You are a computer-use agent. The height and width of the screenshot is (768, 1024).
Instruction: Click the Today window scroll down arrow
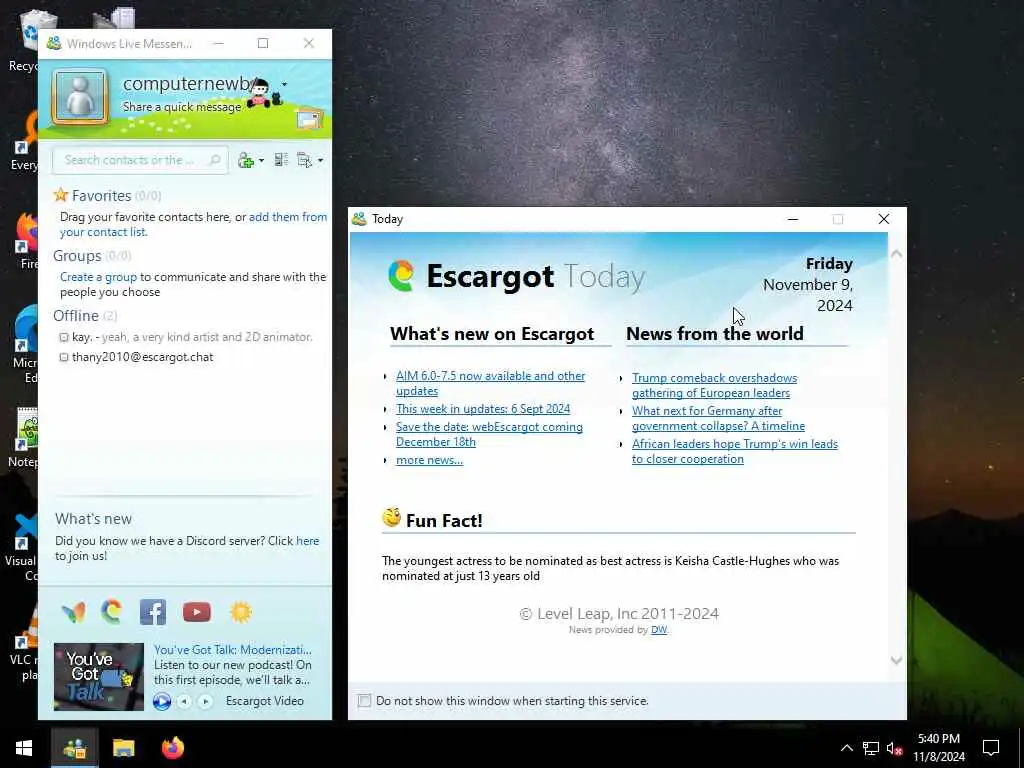(x=897, y=661)
